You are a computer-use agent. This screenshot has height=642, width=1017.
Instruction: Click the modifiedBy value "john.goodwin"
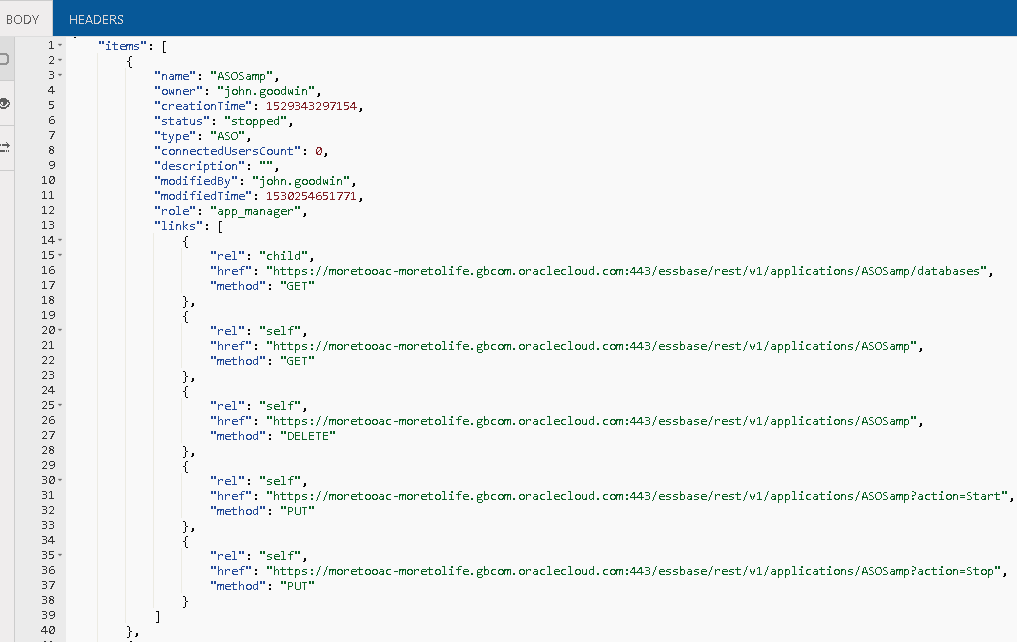(x=301, y=181)
